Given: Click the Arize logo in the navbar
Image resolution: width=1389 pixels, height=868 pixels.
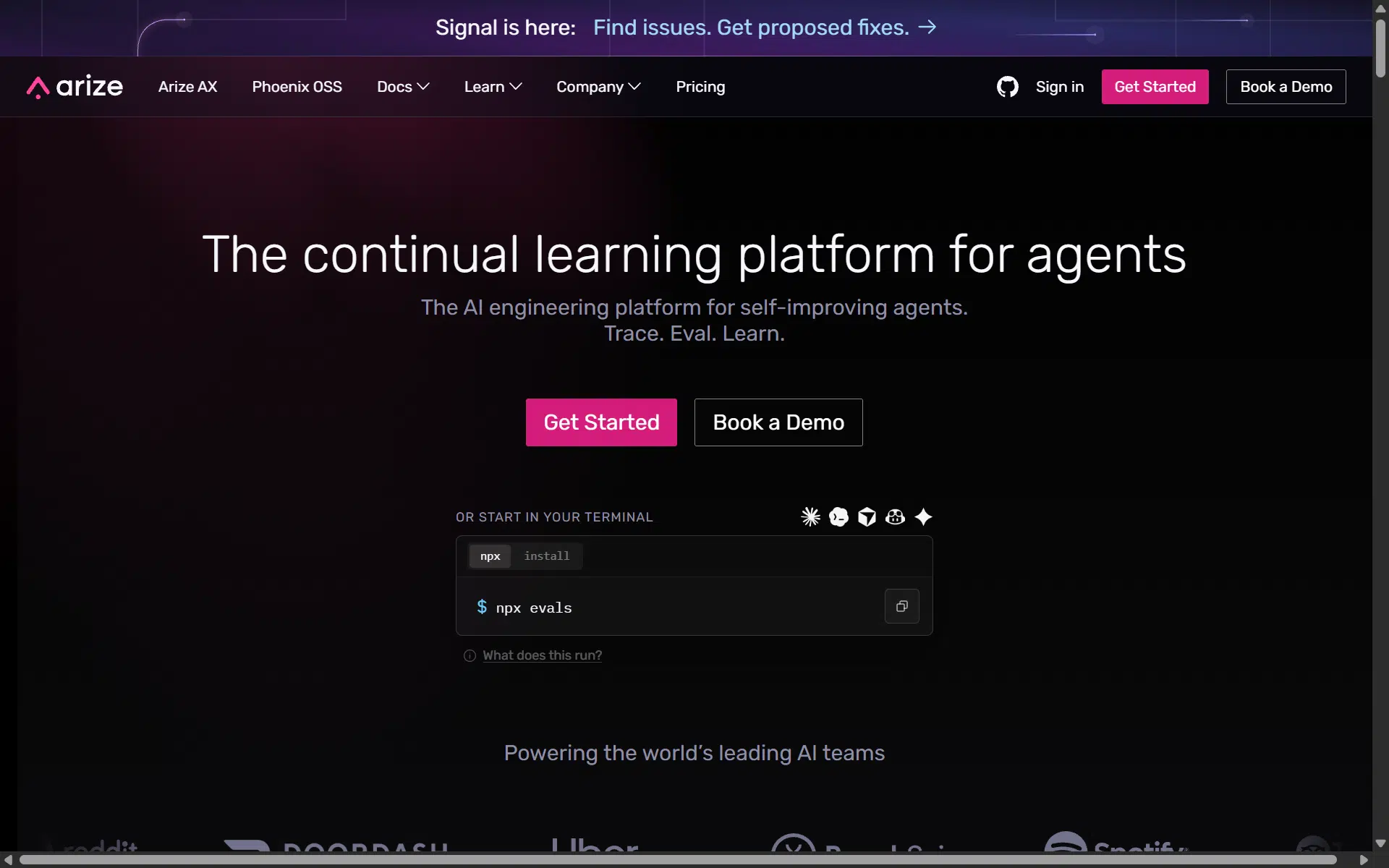Looking at the screenshot, I should click(x=75, y=87).
